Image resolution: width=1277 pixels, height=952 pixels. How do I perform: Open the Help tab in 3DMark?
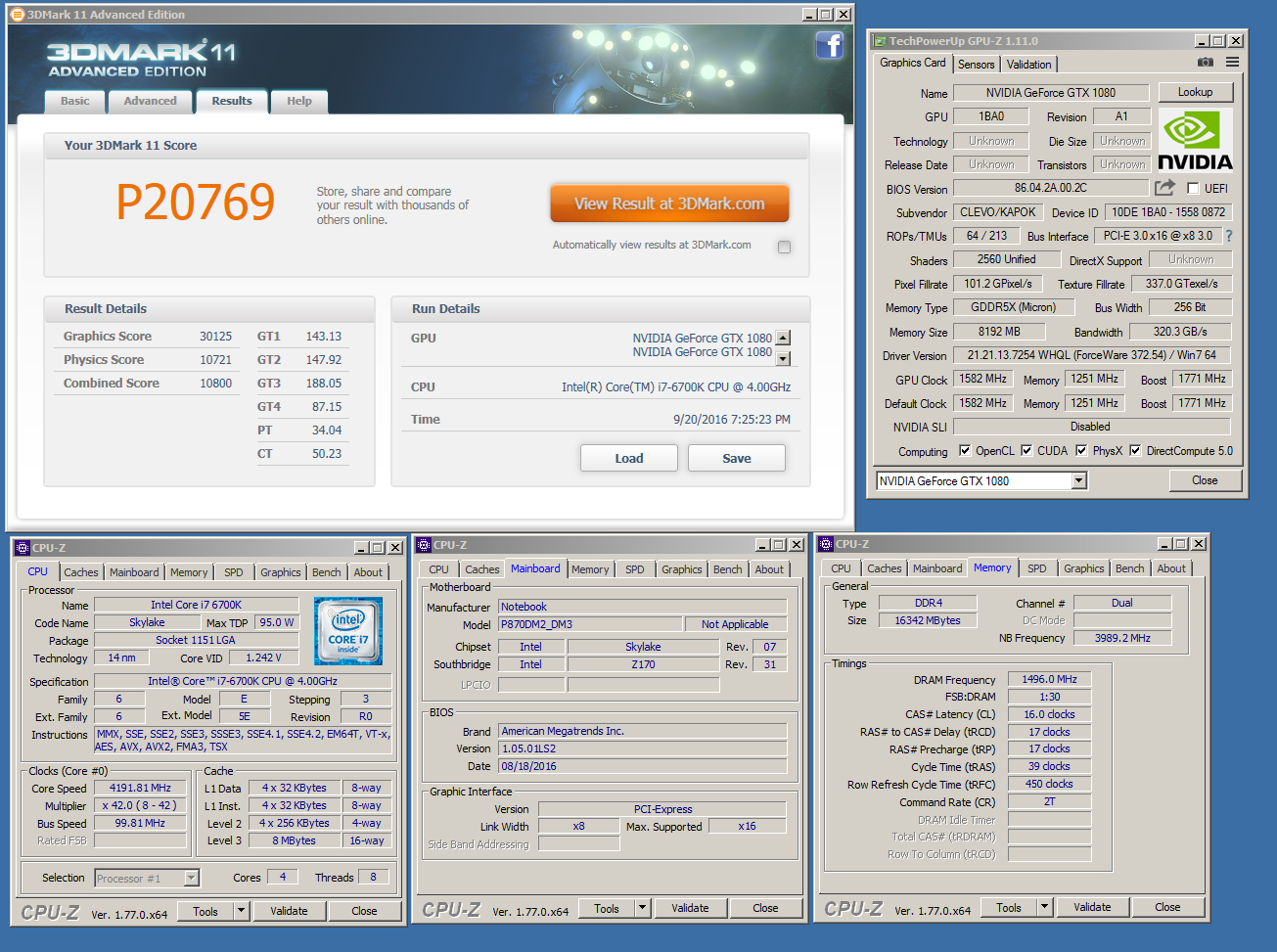tap(299, 101)
